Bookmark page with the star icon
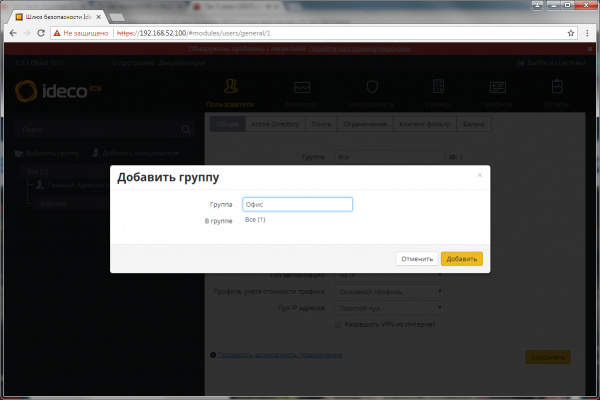This screenshot has height=400, width=600. (568, 32)
